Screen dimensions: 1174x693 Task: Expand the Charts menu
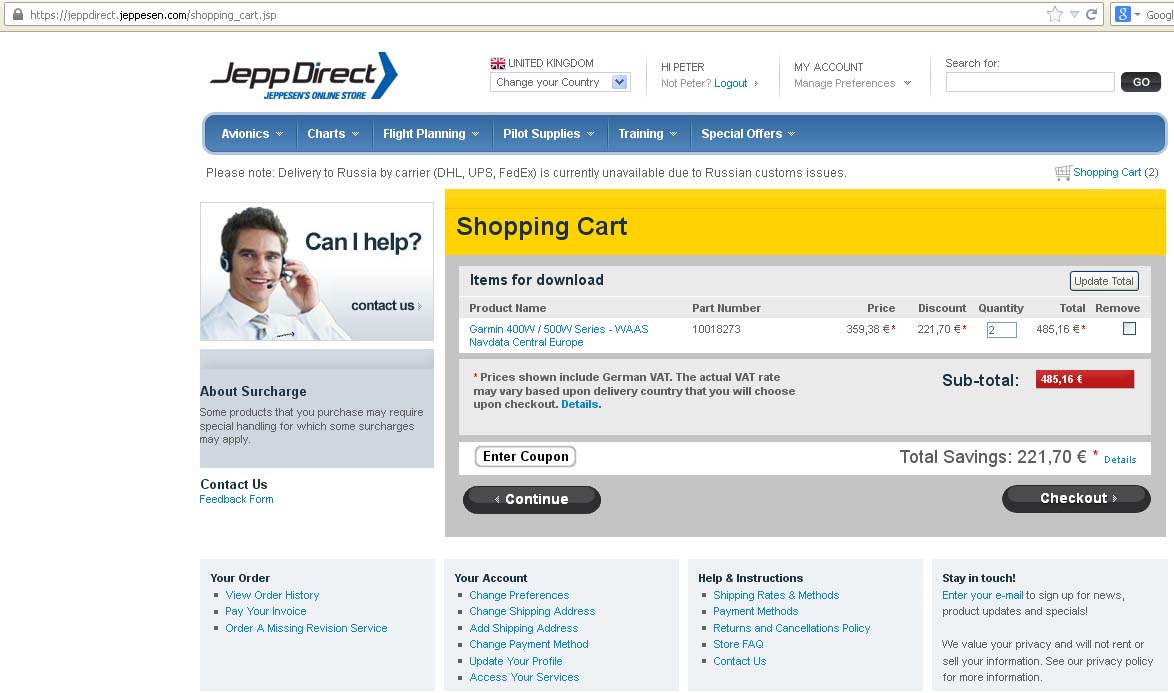(x=333, y=134)
